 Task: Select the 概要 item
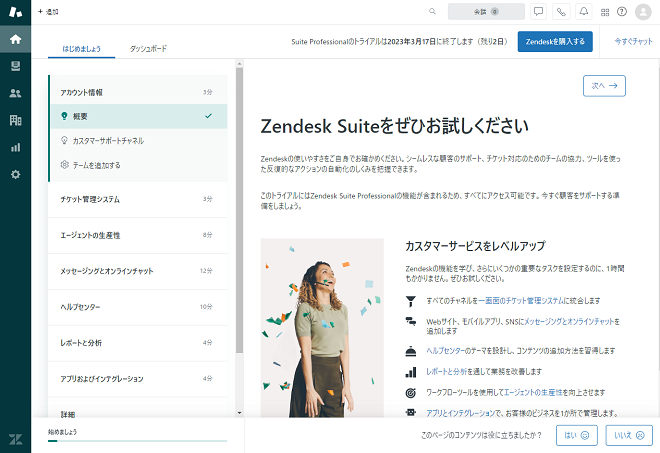pyautogui.click(x=138, y=116)
